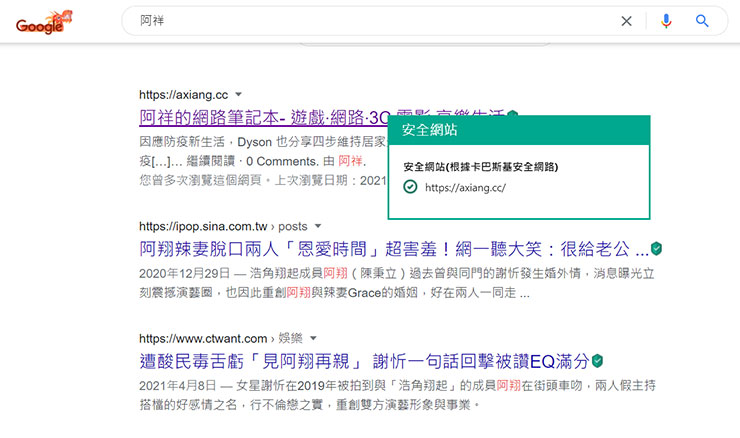Open the 遭酸民毒舌虧「見阿翔再親」 result
Screen dimensions: 740x438
363,360
